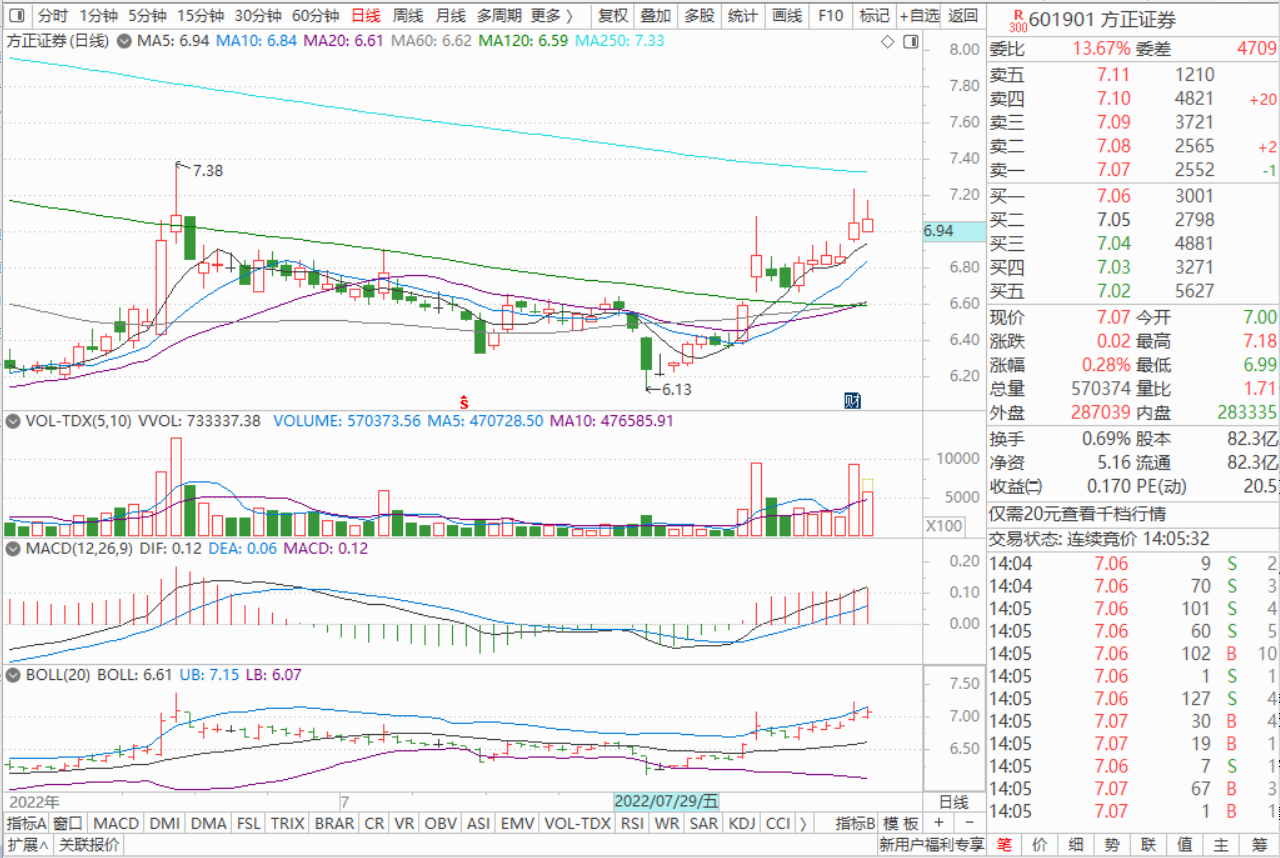
Task: Select the 价 price distribution tab
Action: pyautogui.click(x=1040, y=845)
